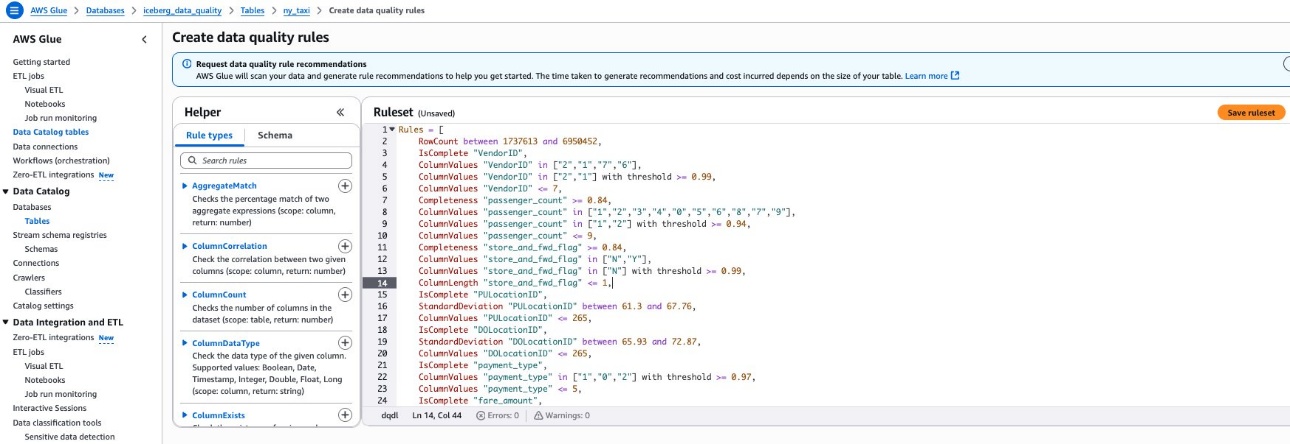Open Visual ETL under ETL jobs

(44, 90)
